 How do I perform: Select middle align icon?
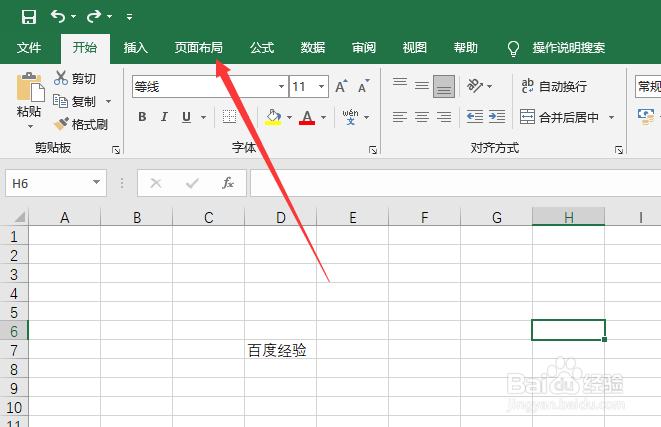tap(422, 86)
